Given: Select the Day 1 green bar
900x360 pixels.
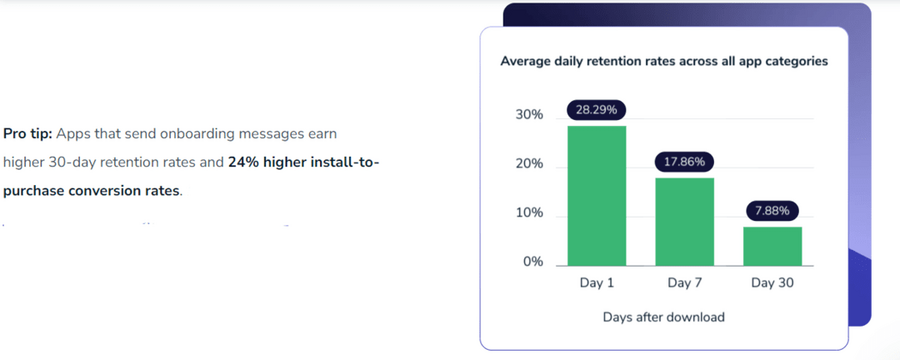Looking at the screenshot, I should click(597, 196).
